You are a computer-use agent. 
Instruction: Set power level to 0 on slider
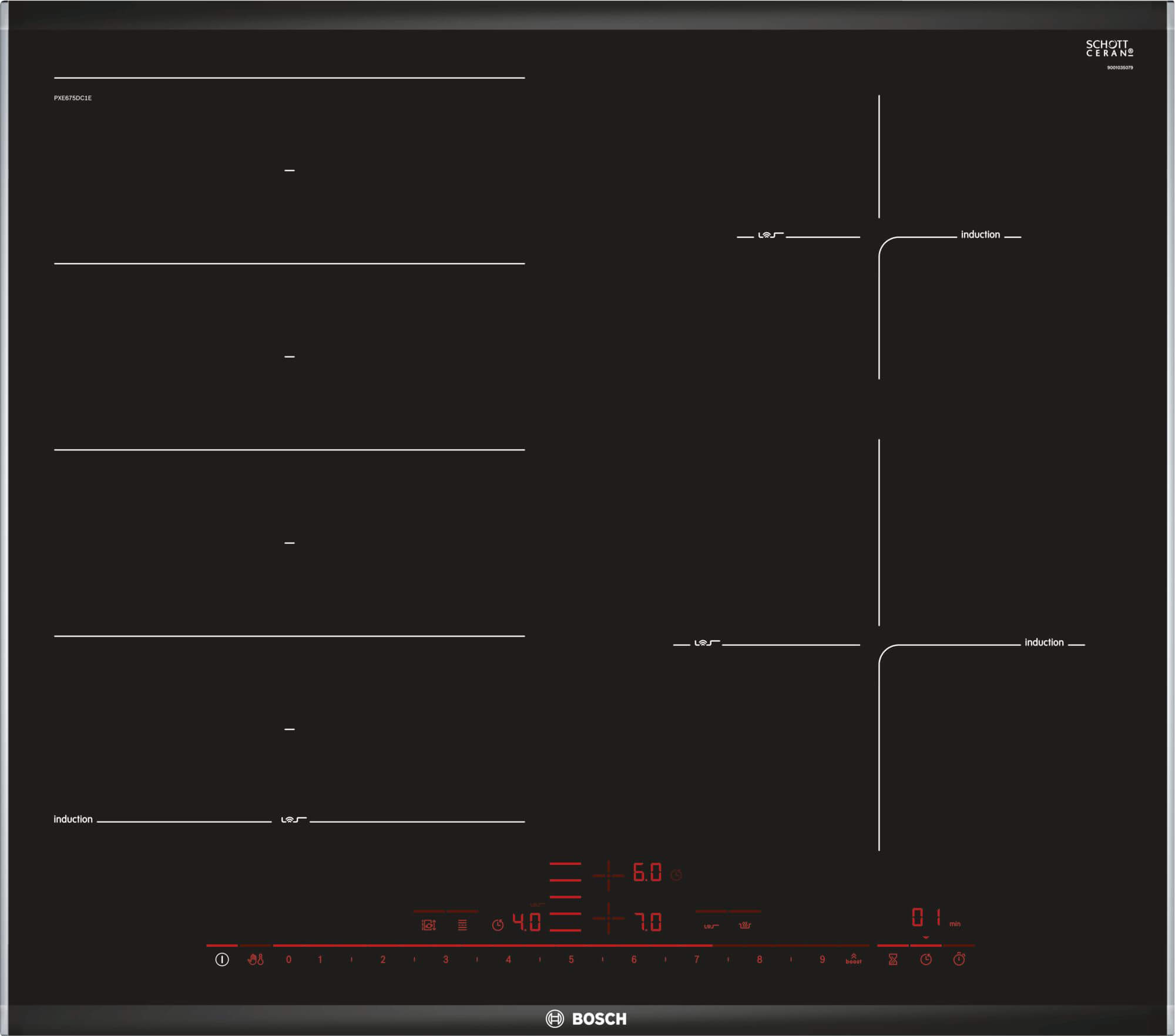288,960
